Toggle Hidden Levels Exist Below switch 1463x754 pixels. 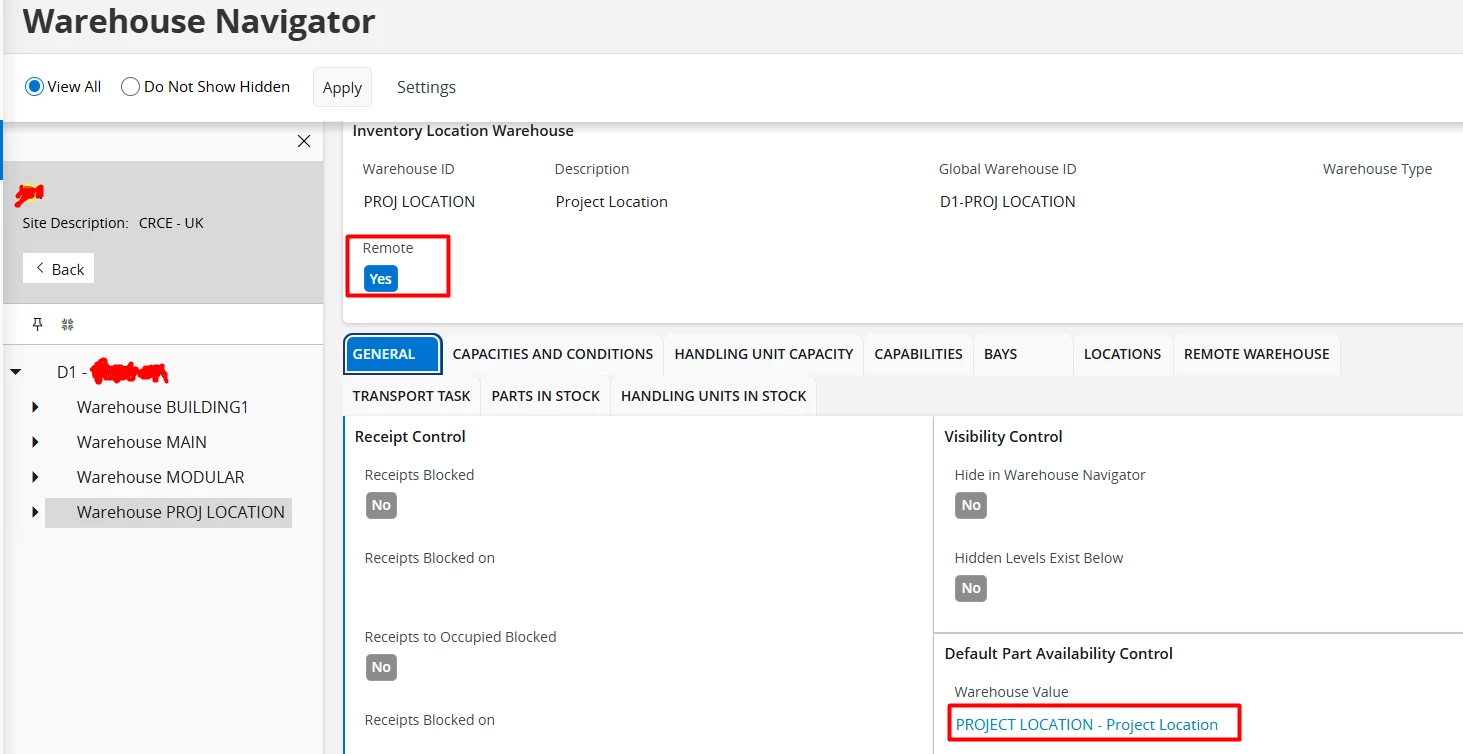(971, 589)
